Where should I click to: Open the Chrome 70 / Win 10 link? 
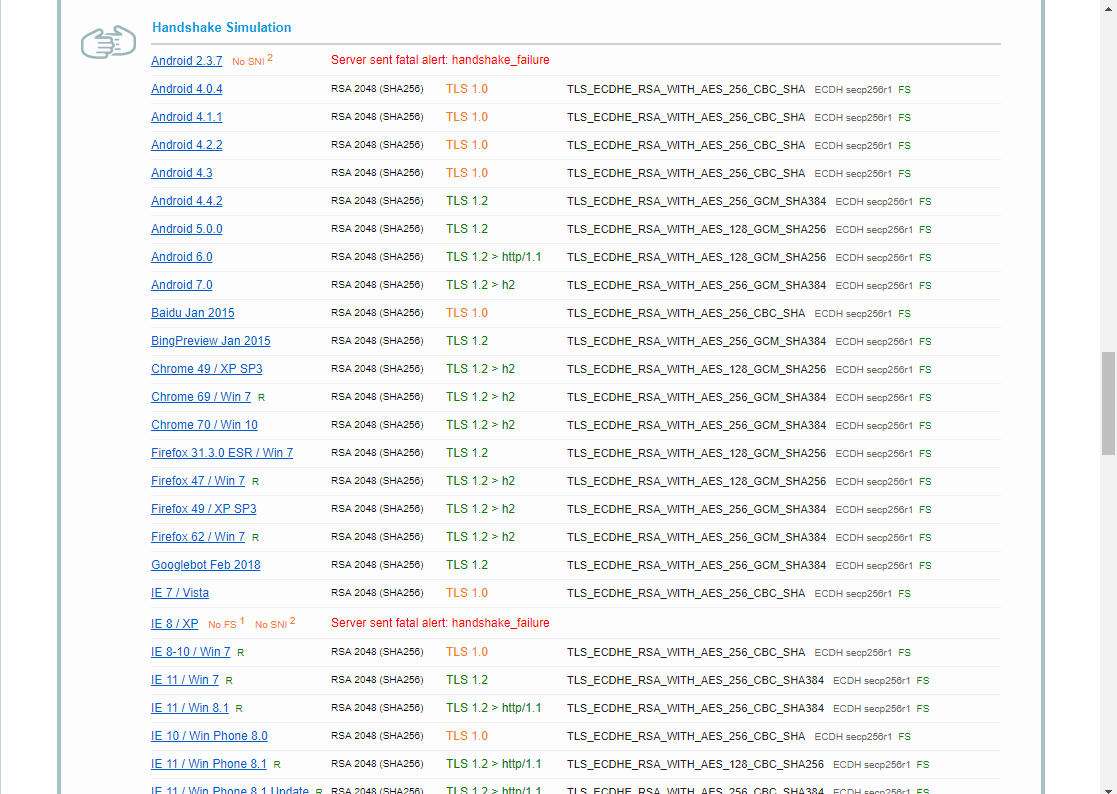click(204, 425)
